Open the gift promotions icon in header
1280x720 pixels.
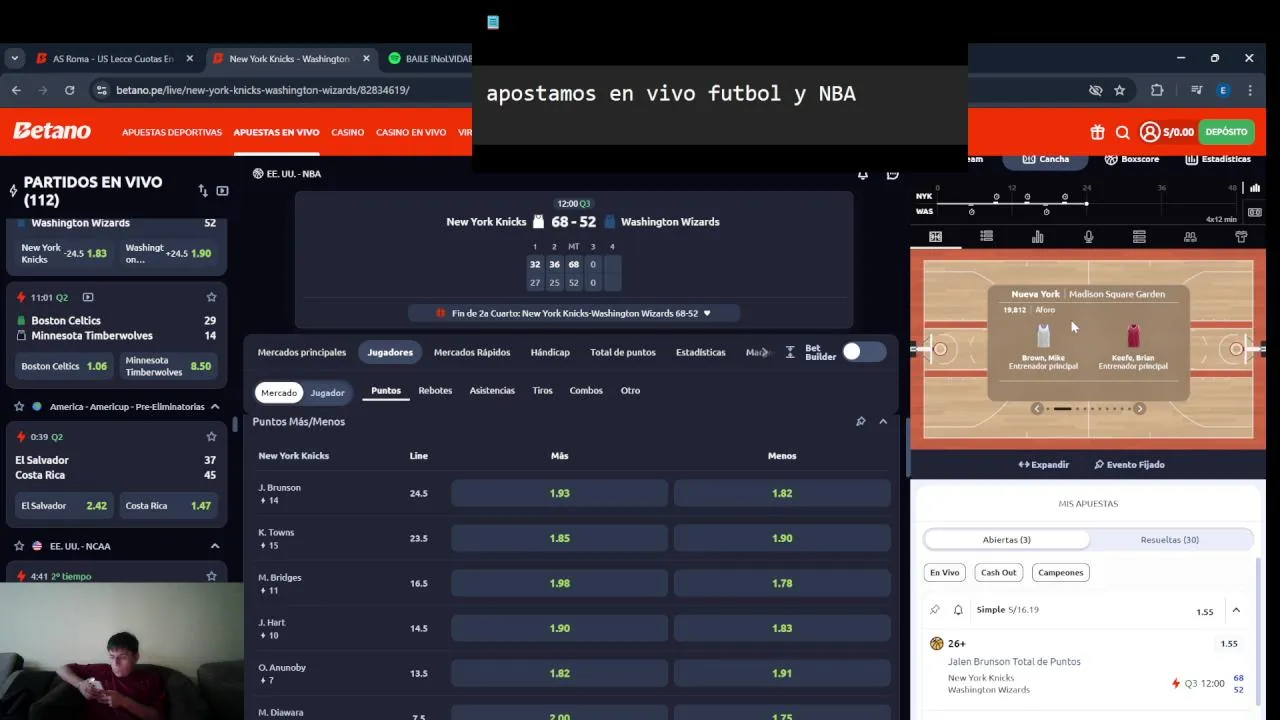[1097, 132]
